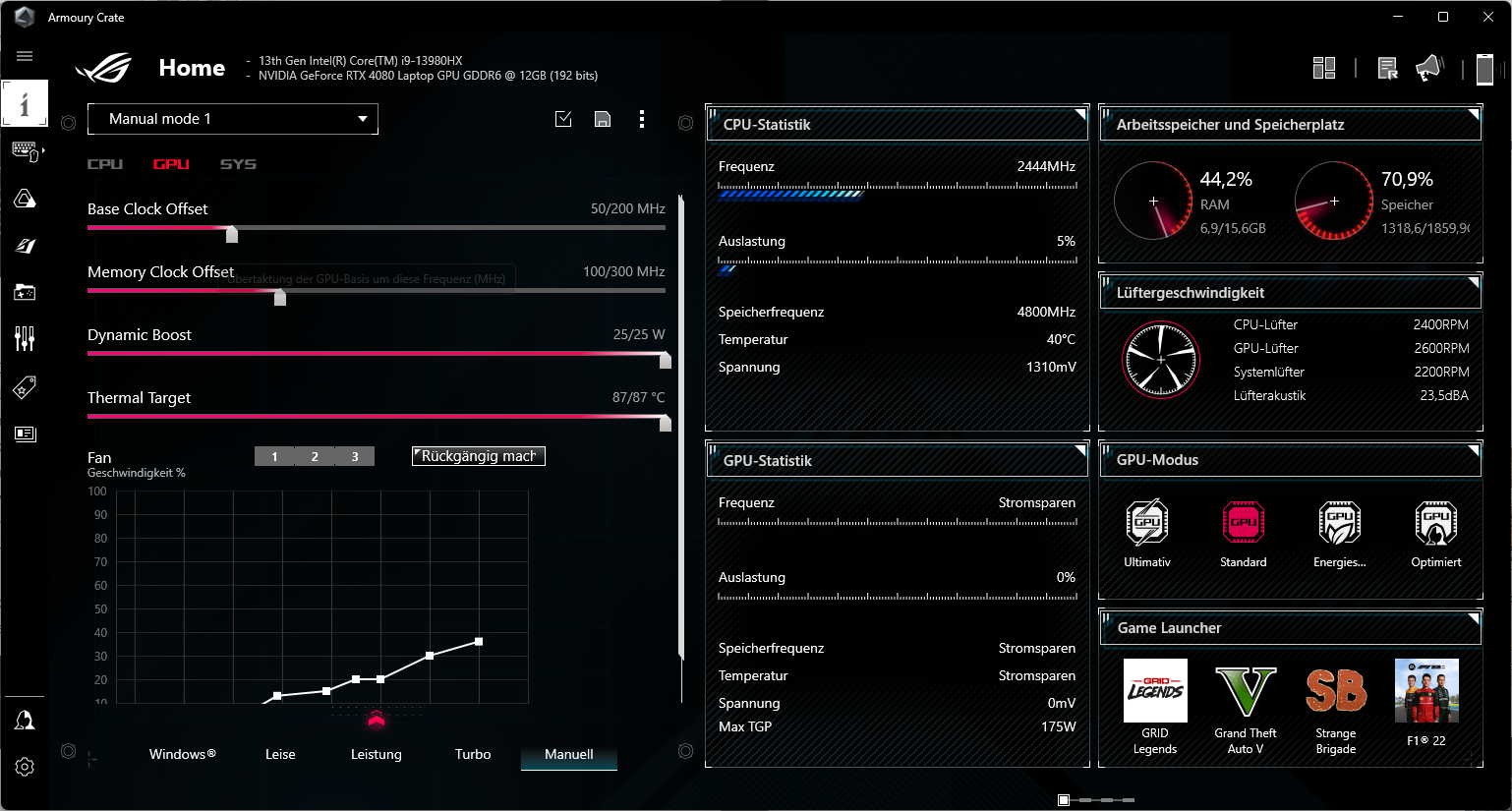
Task: Open the User Center profile icon
Action: click(x=25, y=721)
